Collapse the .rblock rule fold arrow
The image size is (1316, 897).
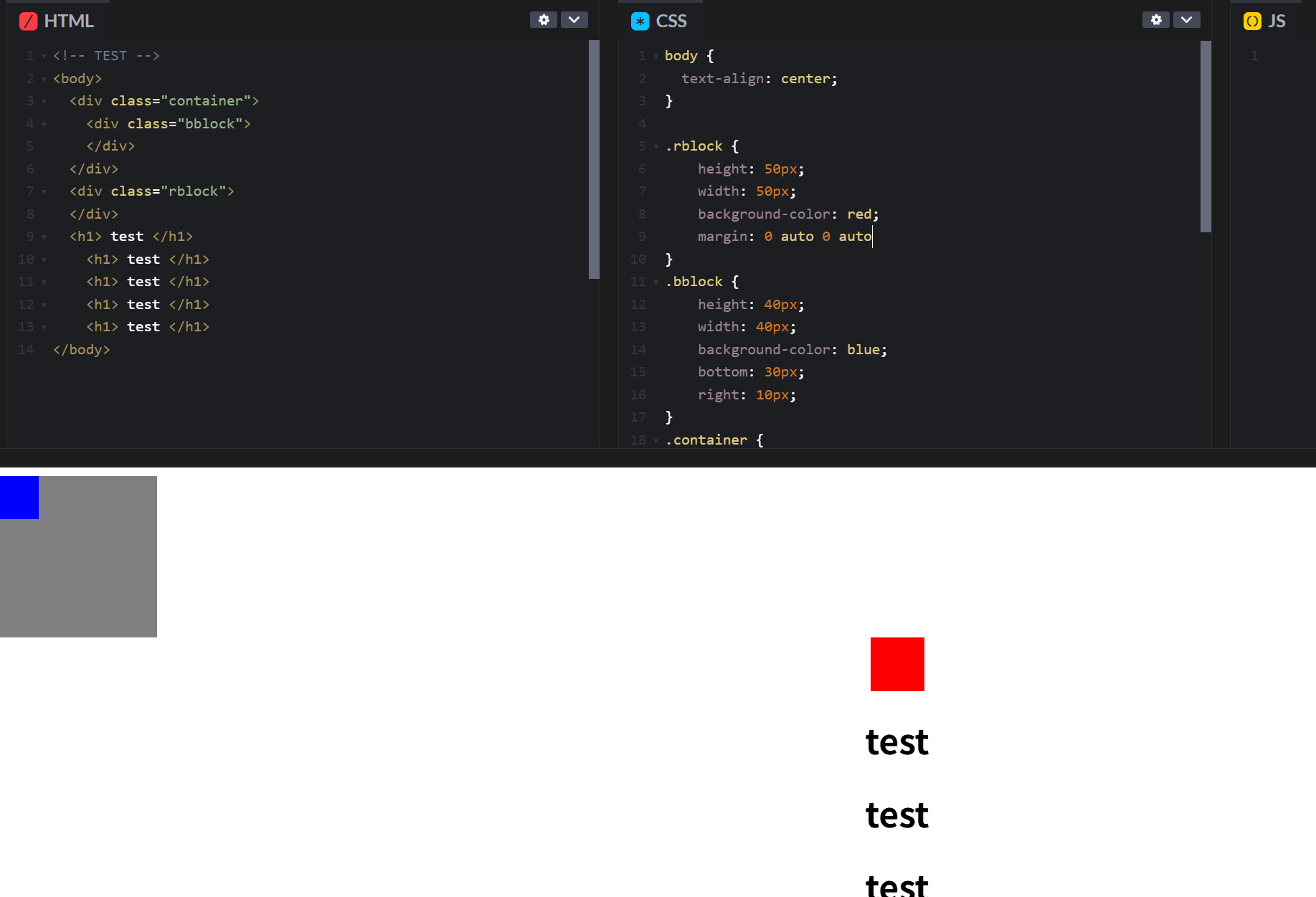[655, 147]
